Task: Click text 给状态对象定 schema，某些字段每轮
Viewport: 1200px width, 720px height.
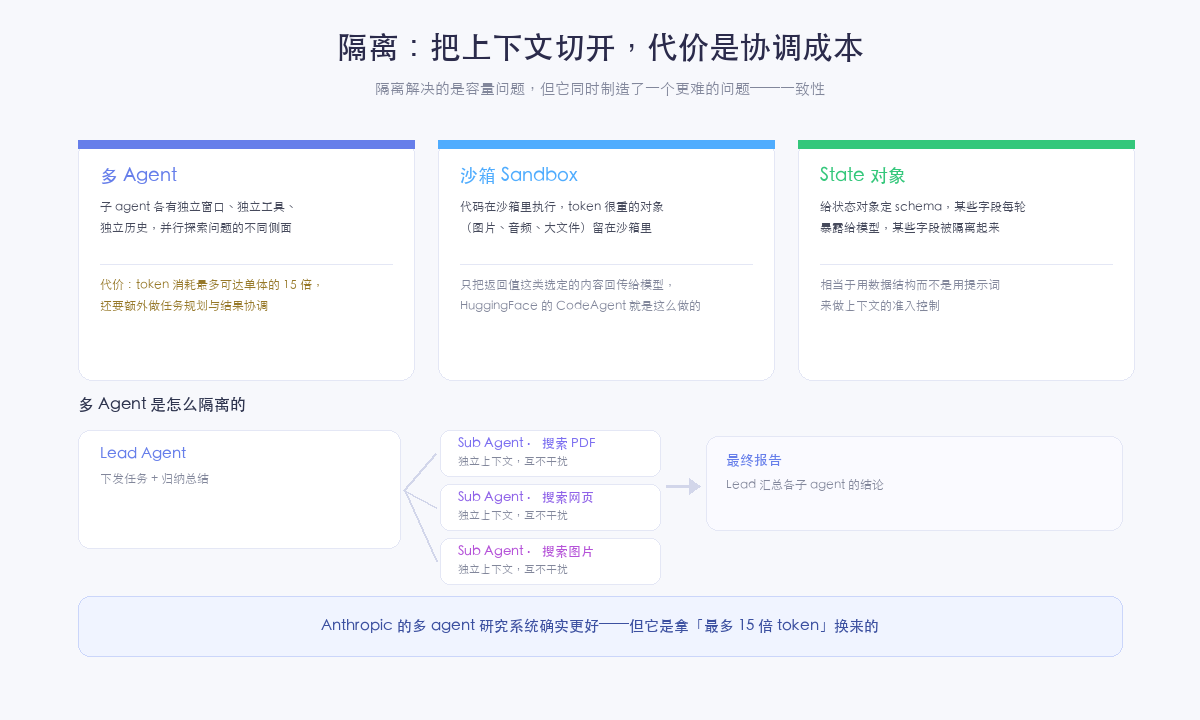Action: click(923, 207)
